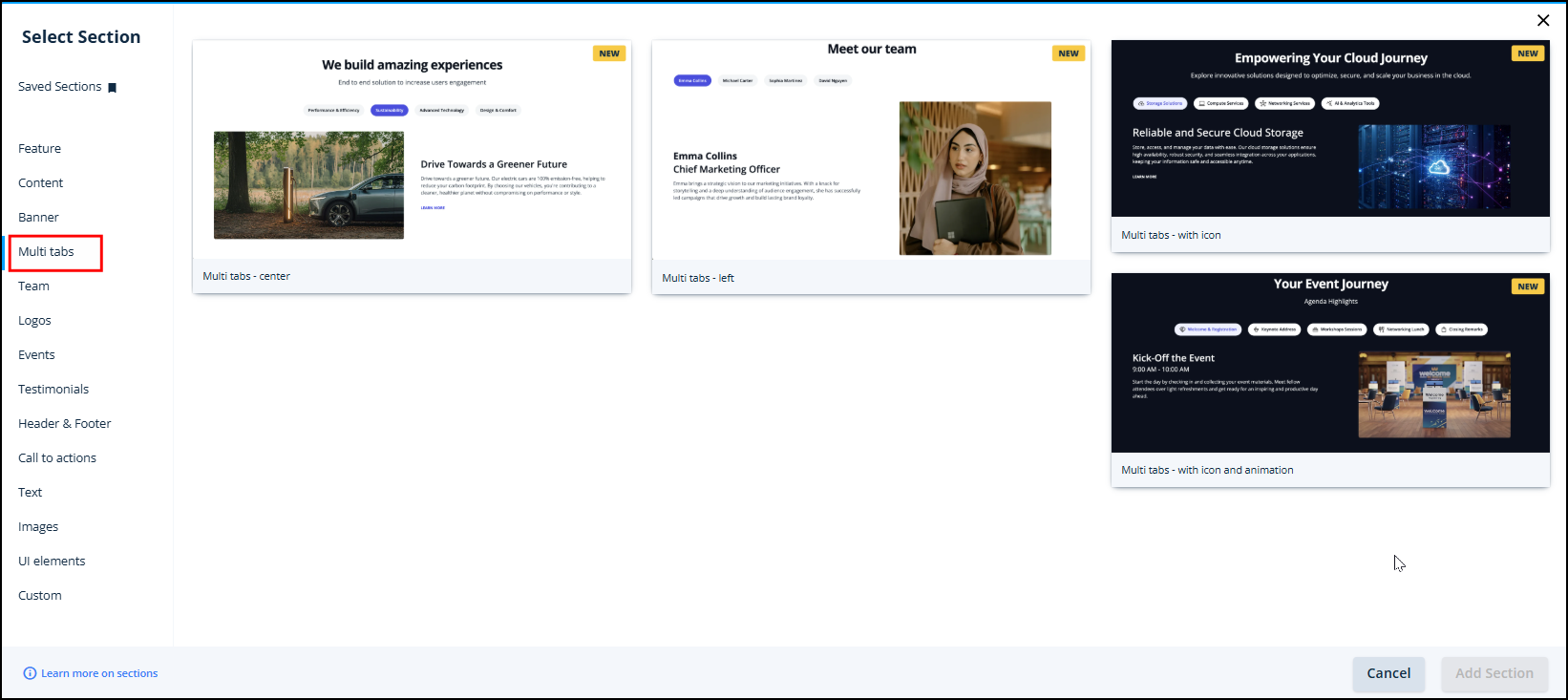
Task: Select the Banner category
Action: [38, 218]
